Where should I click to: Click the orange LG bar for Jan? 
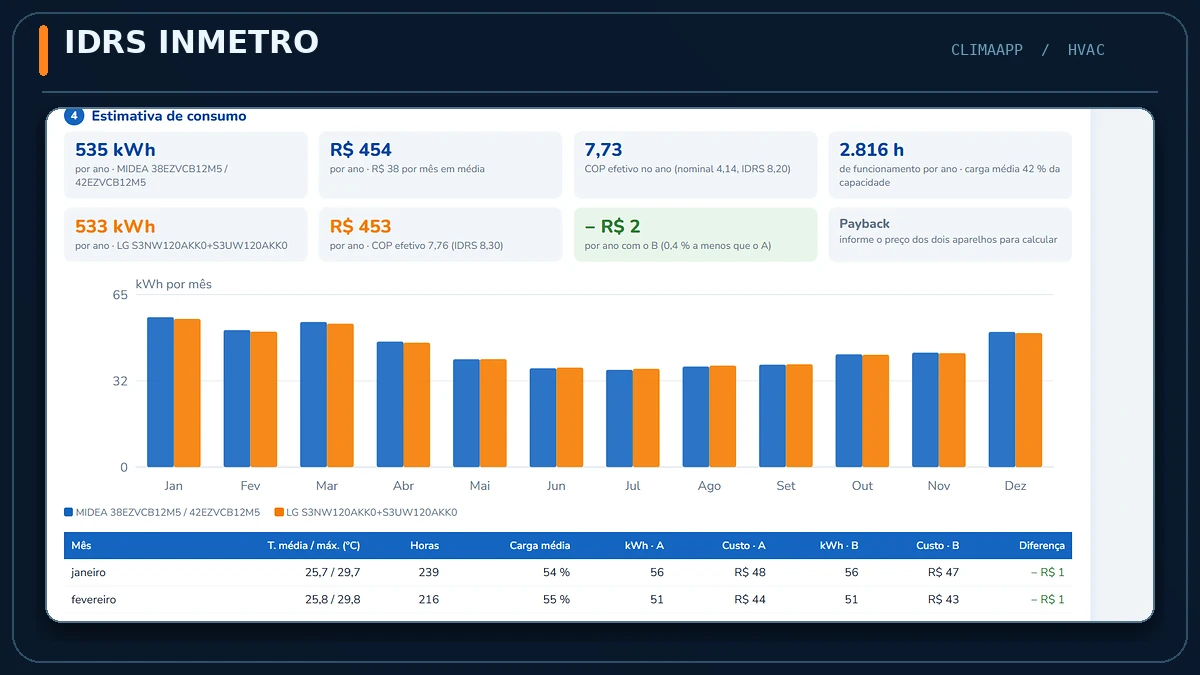click(187, 393)
